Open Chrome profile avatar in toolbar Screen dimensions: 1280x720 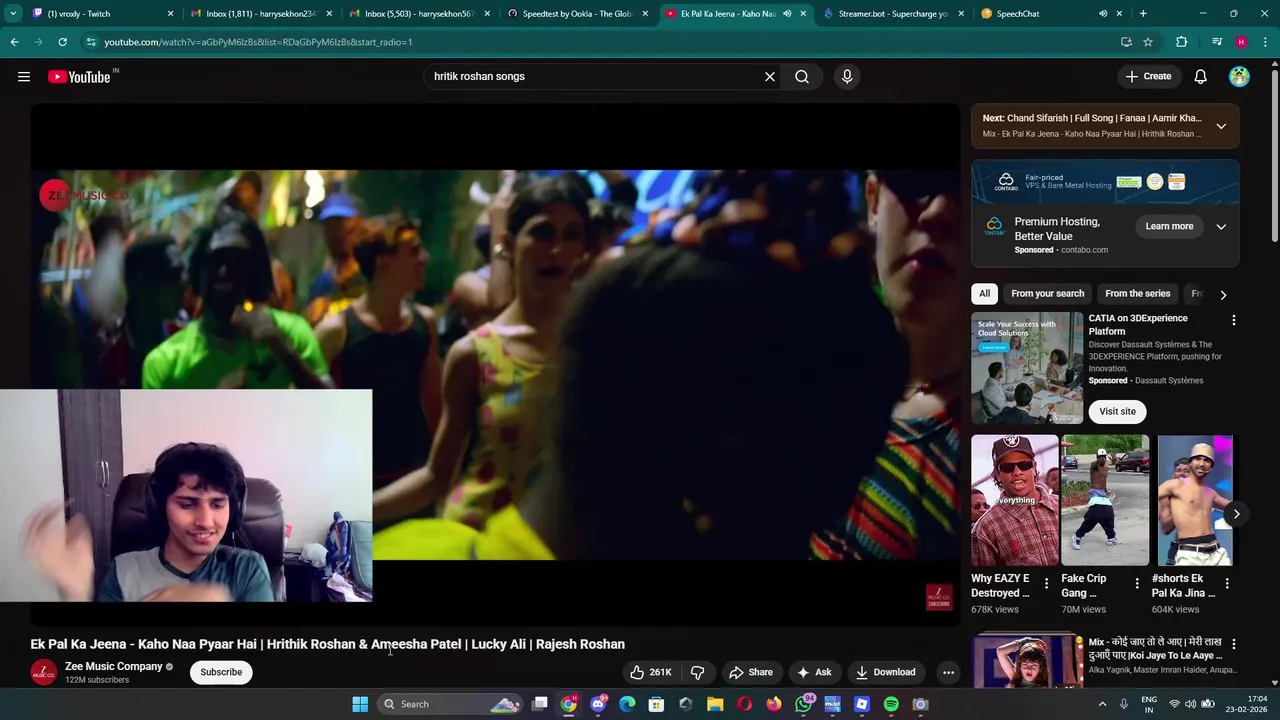pyautogui.click(x=1241, y=42)
